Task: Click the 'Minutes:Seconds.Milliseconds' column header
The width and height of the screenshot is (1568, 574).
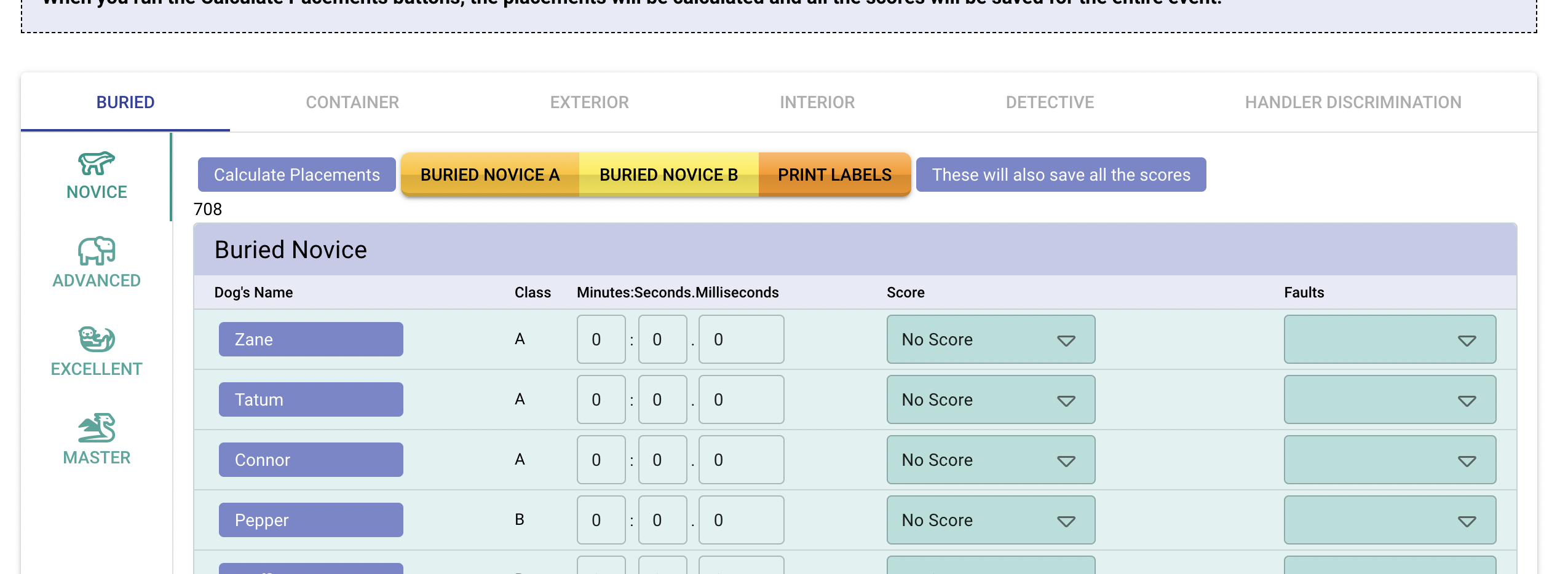Action: 678,293
